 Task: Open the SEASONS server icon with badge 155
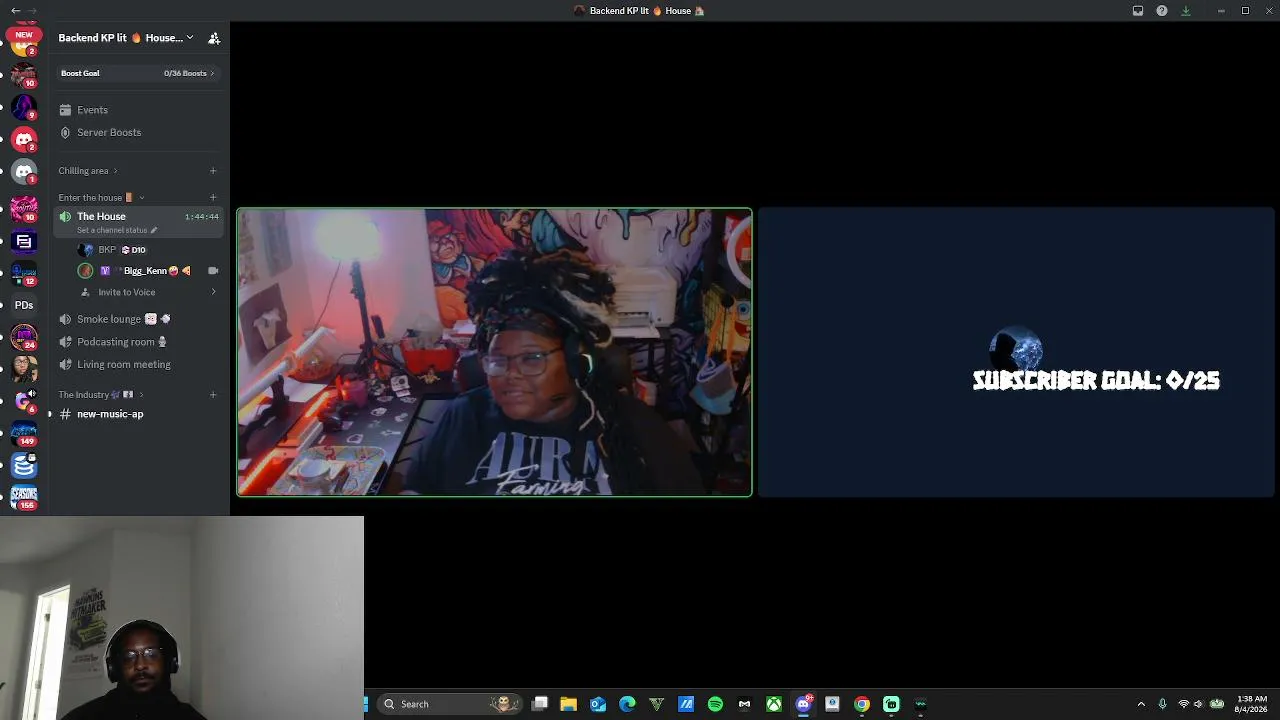tap(24, 497)
